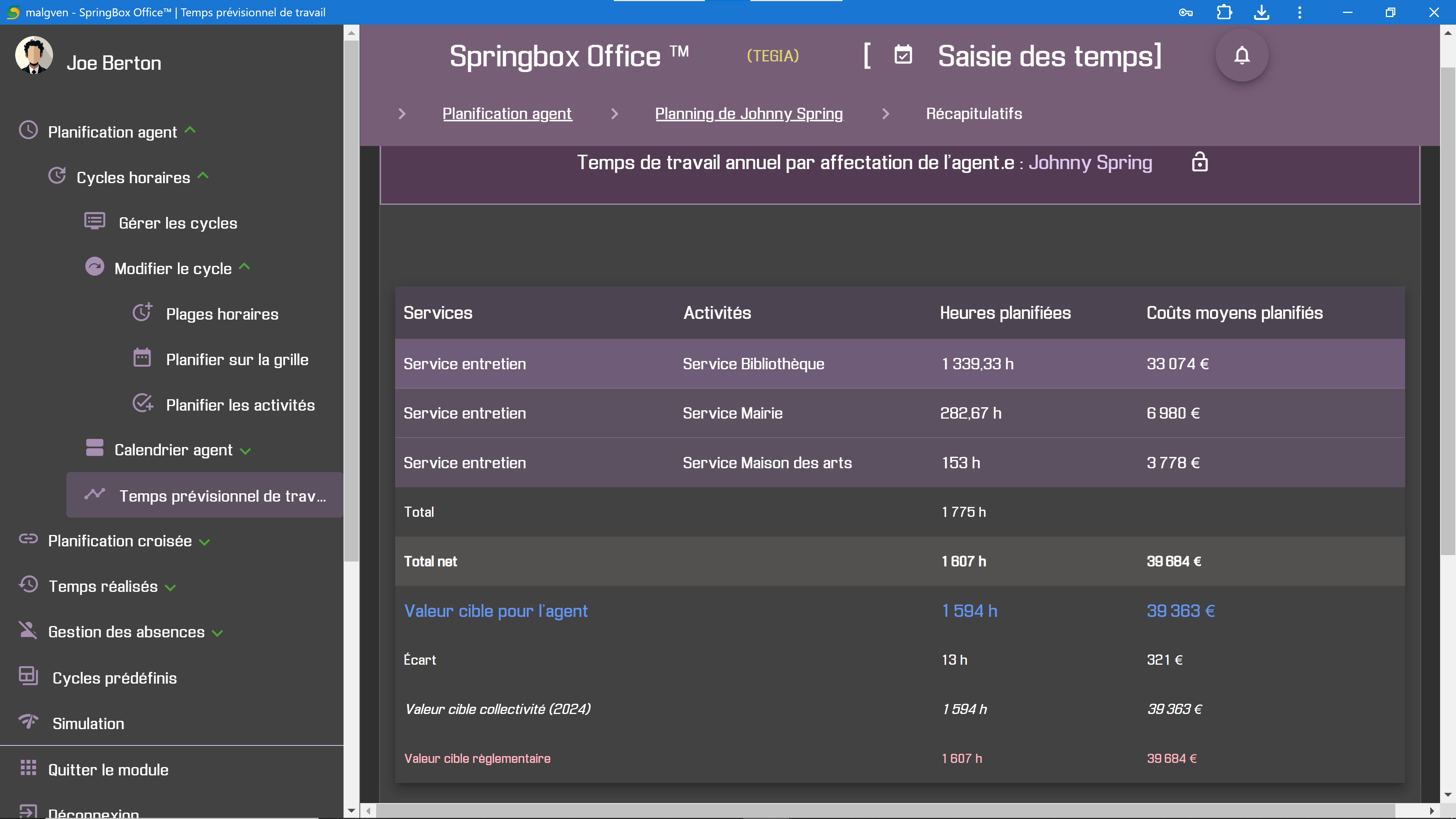Open the three-dot browser menu
Image resolution: width=1456 pixels, height=819 pixels.
(x=1299, y=13)
